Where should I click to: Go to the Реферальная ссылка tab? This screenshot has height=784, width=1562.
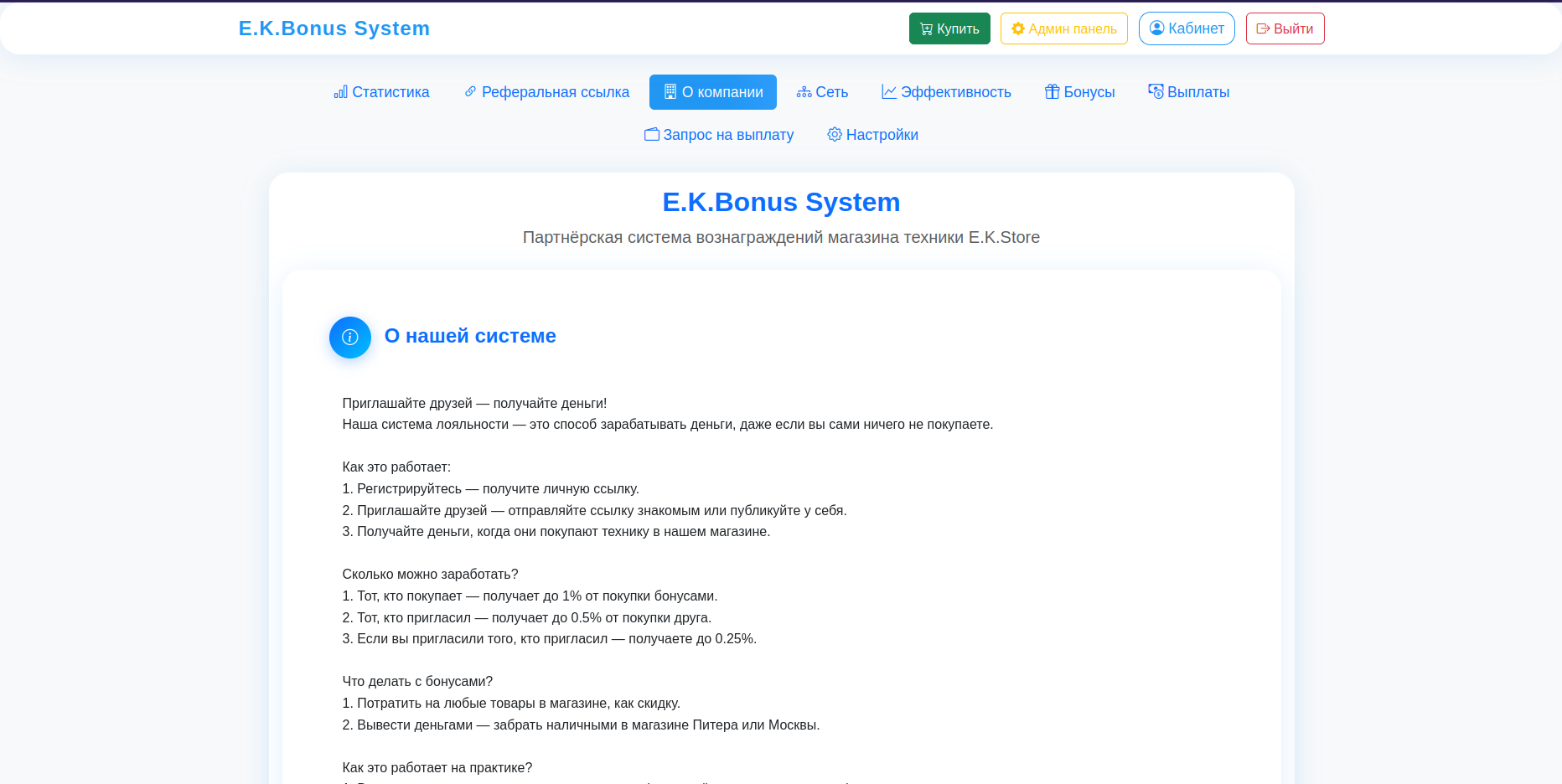(x=546, y=92)
